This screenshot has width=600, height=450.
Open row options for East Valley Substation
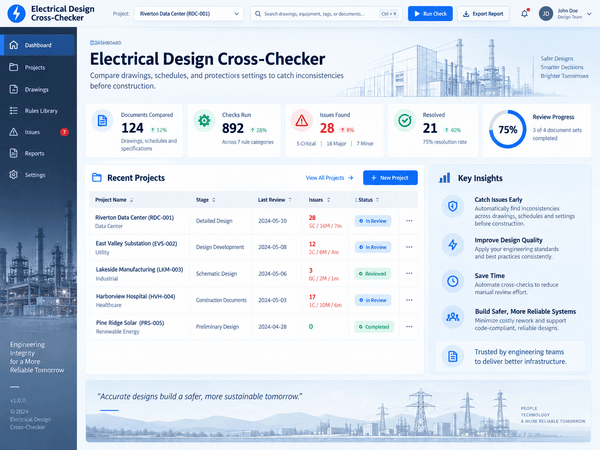coord(409,247)
